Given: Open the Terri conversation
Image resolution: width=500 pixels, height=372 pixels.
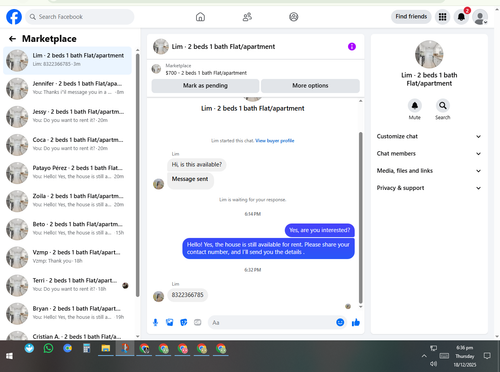Looking at the screenshot, I should 67,285.
